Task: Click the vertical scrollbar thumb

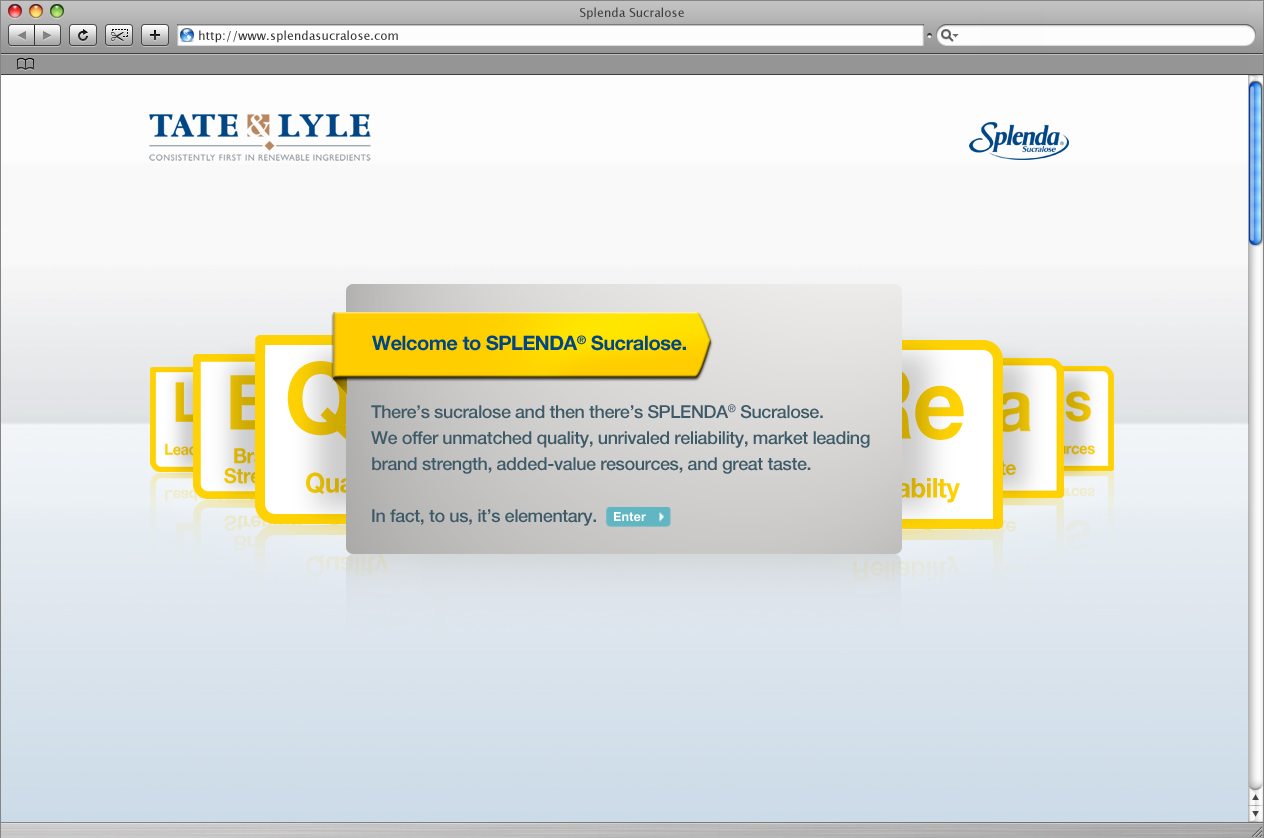Action: pos(1256,163)
